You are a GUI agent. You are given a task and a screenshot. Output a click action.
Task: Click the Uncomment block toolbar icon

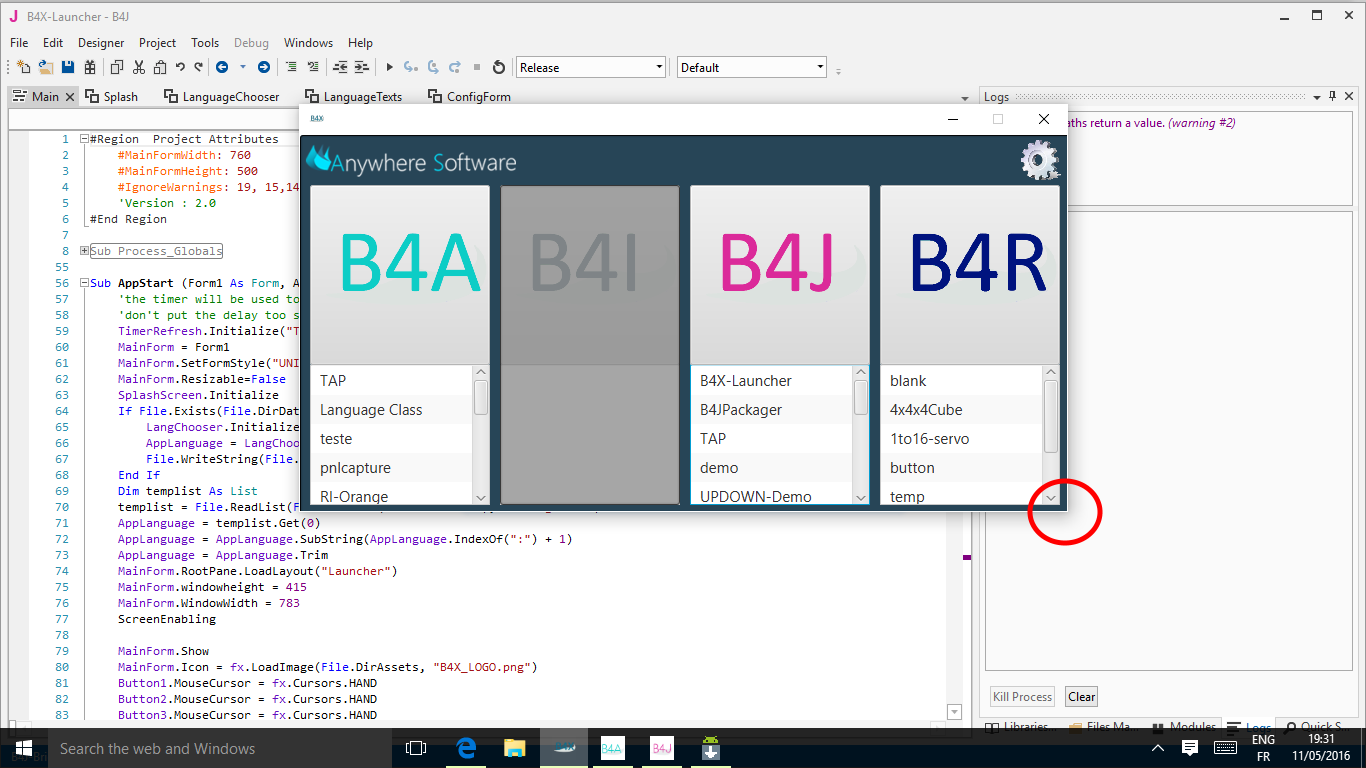click(313, 67)
